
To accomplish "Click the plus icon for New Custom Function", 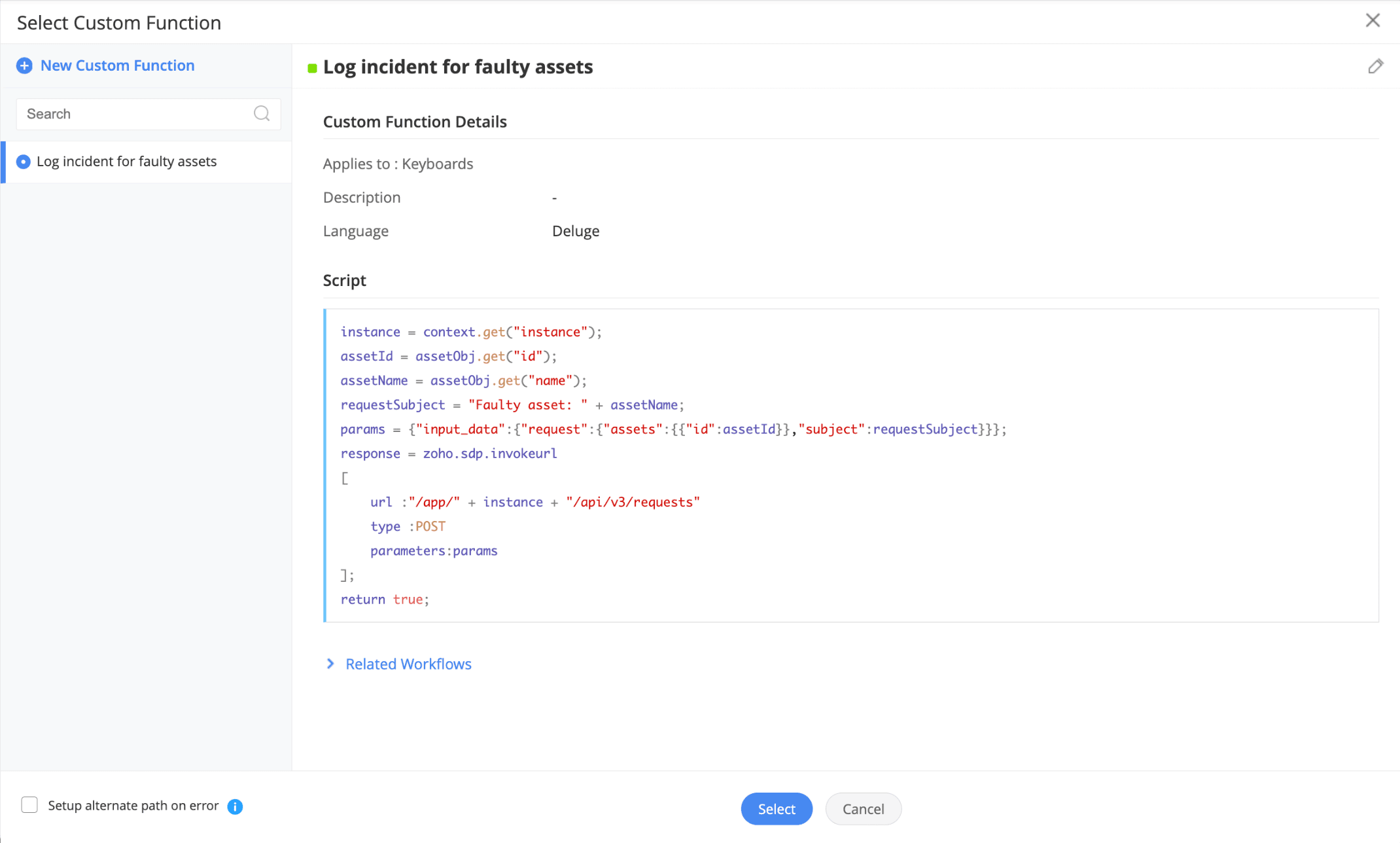I will pos(24,65).
